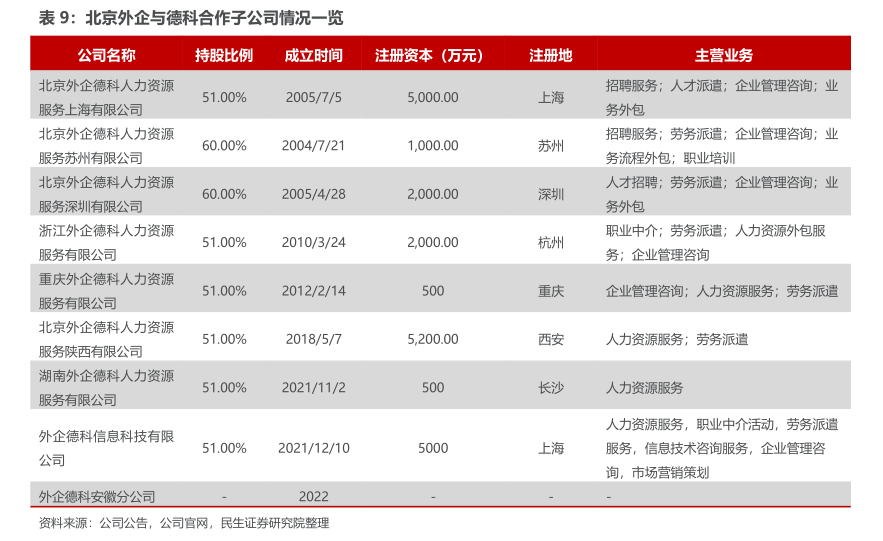This screenshot has width=883, height=541.
Task: Select the 深圳 registration location cell
Action: pyautogui.click(x=550, y=194)
